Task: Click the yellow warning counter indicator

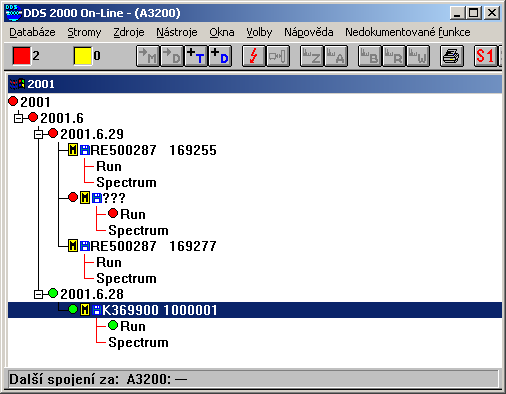Action: point(83,56)
